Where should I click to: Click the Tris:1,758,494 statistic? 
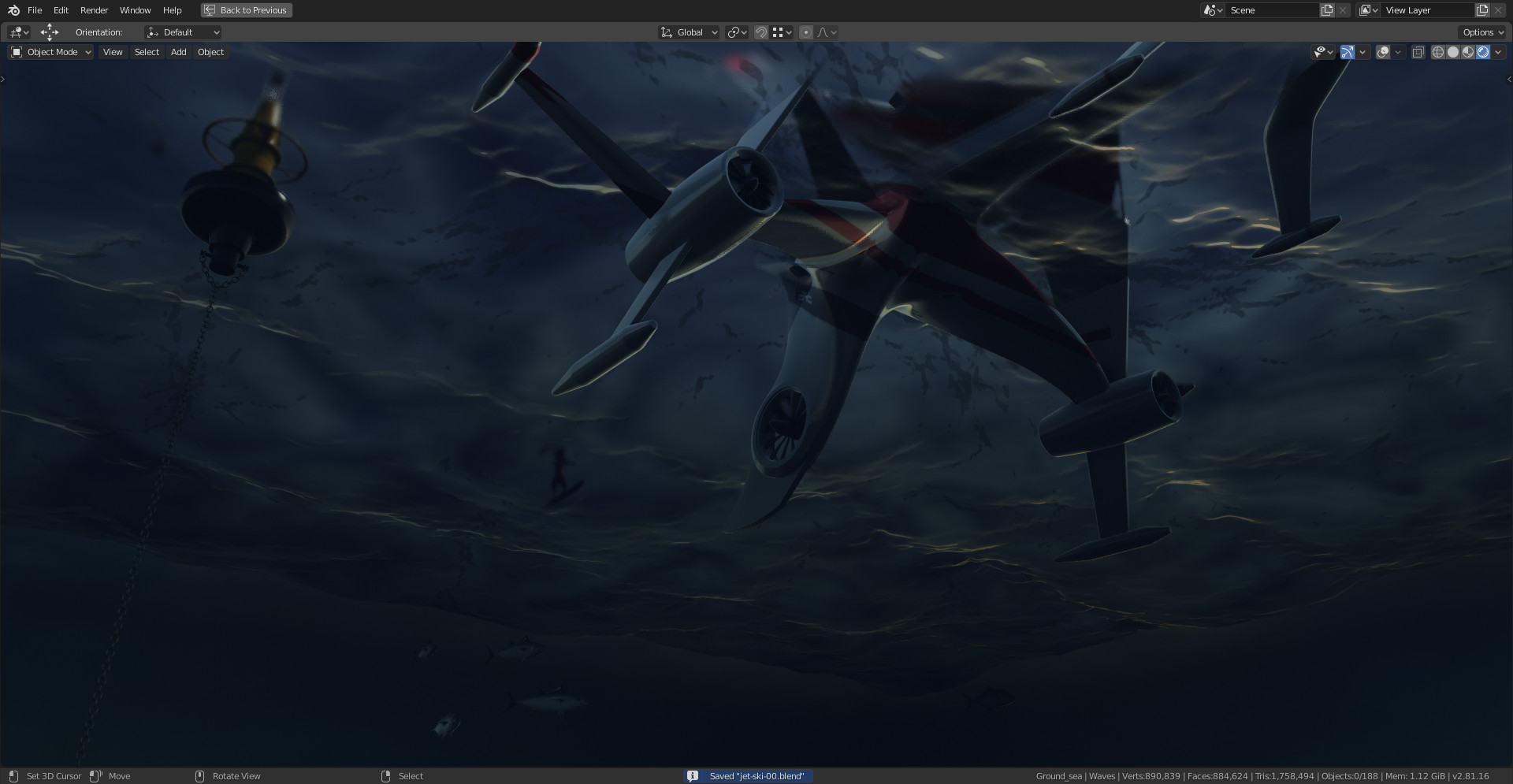(1284, 776)
